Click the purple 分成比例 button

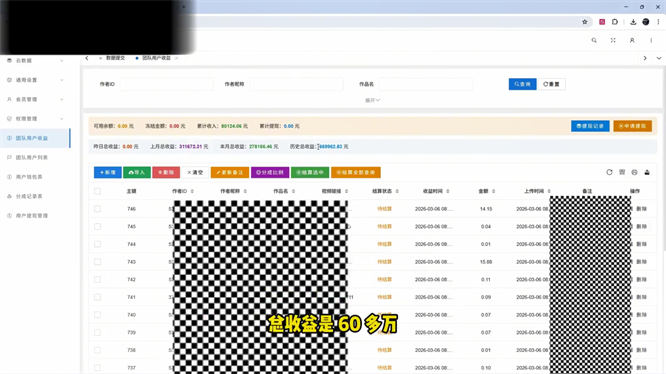(270, 172)
